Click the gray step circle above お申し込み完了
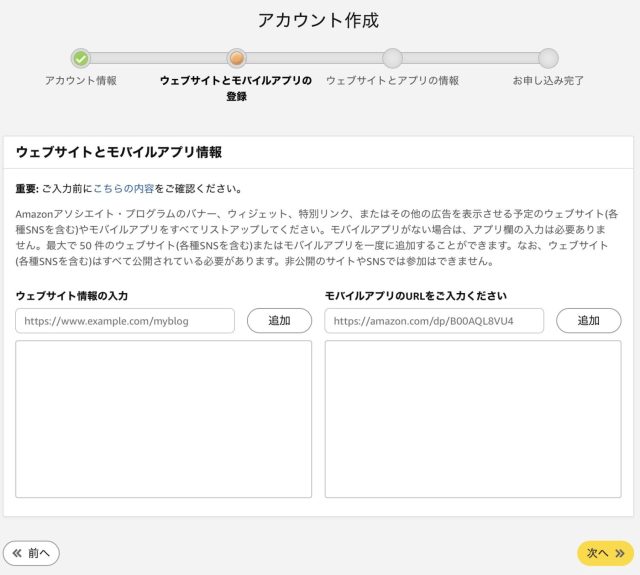Image resolution: width=640 pixels, height=575 pixels. 548,58
